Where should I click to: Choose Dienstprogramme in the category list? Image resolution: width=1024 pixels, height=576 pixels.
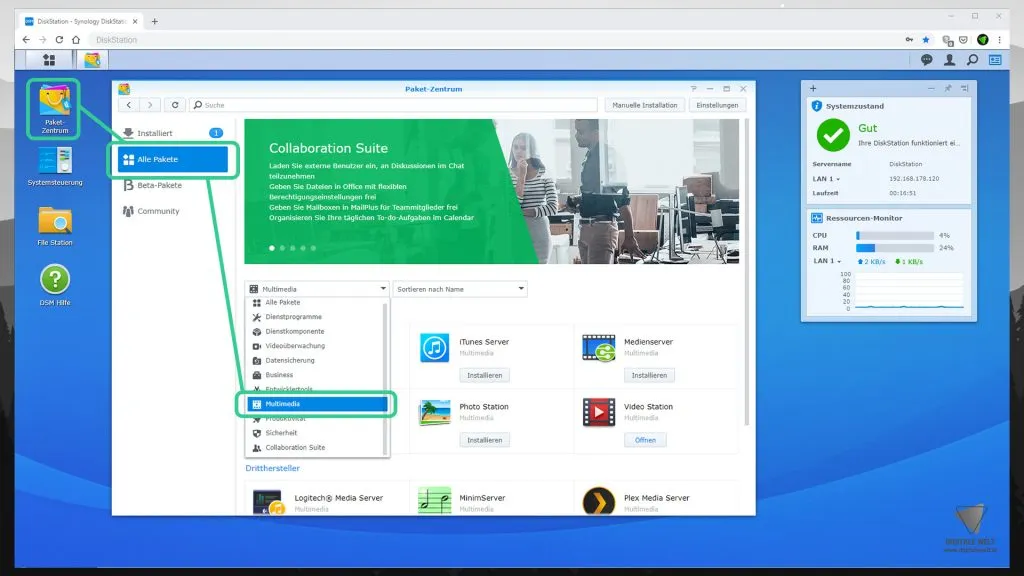pos(316,317)
